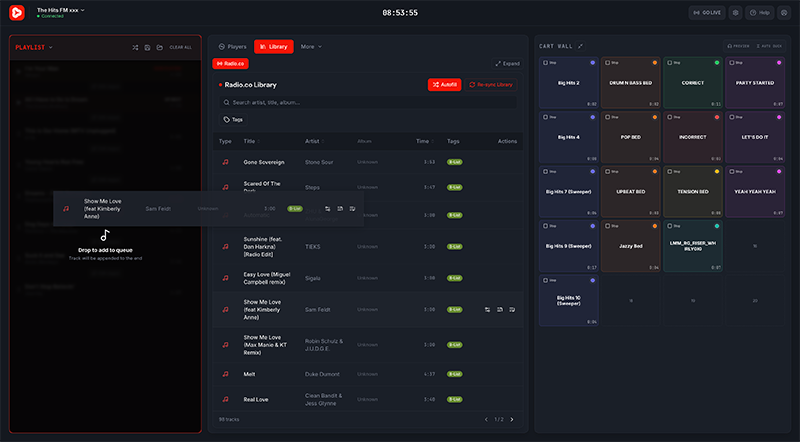Click the music note icon for Melt

226,374
